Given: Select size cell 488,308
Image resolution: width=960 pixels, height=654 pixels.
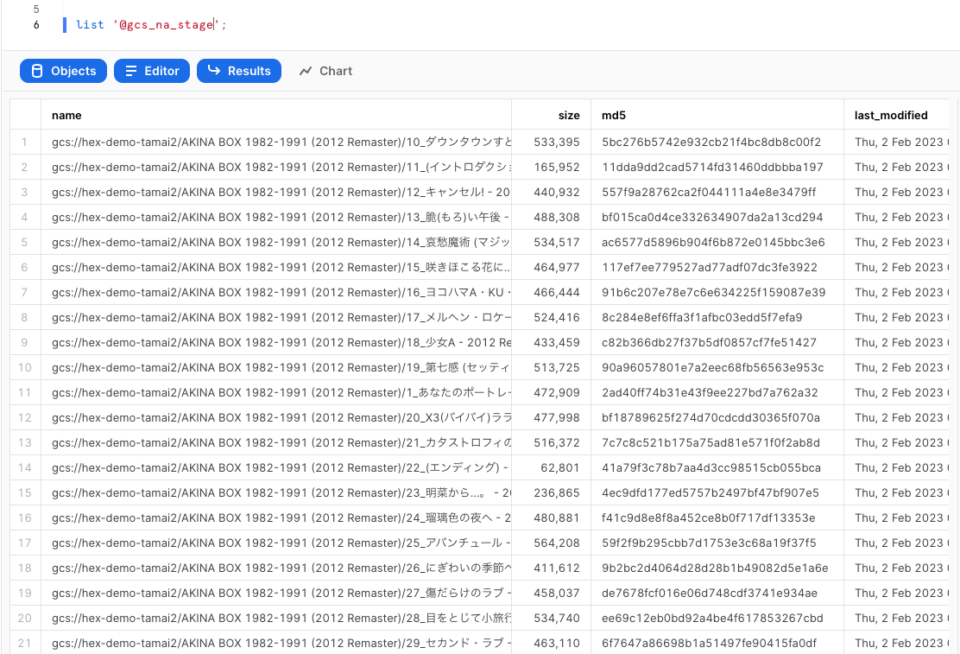Looking at the screenshot, I should click(x=551, y=217).
